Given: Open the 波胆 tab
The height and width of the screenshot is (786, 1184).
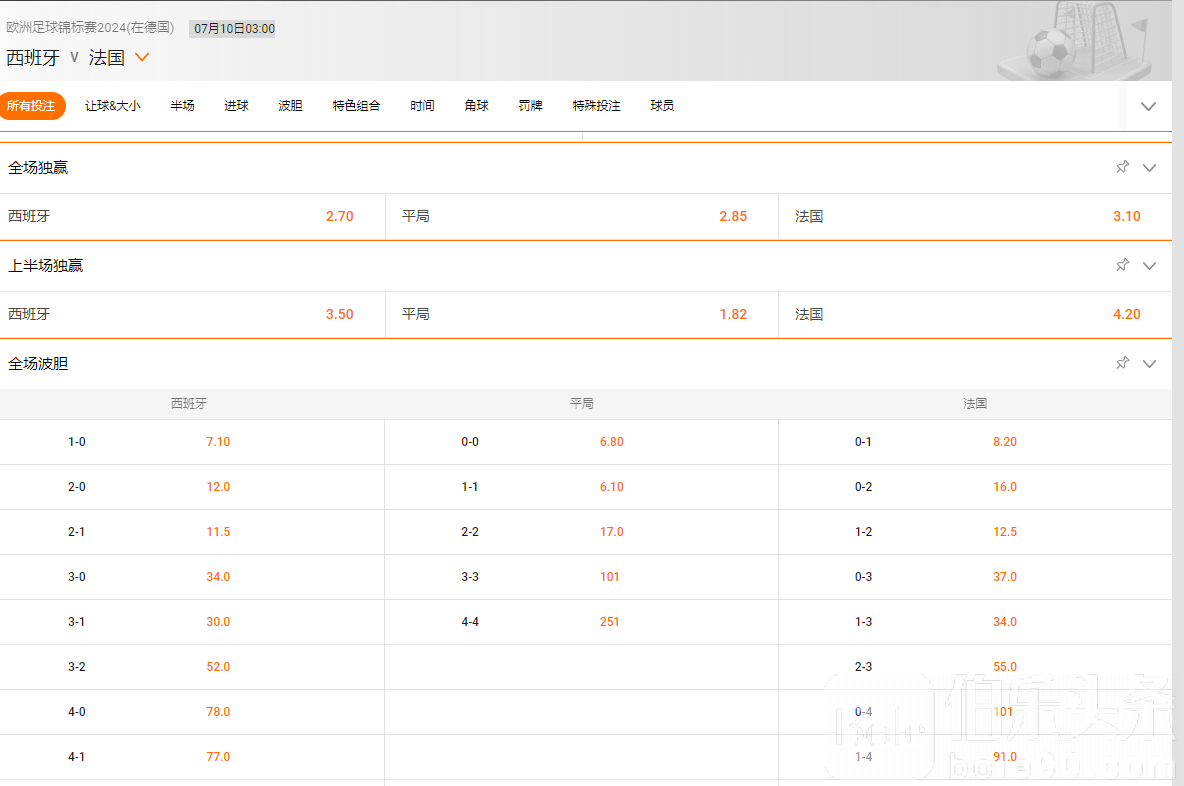Looking at the screenshot, I should (290, 106).
